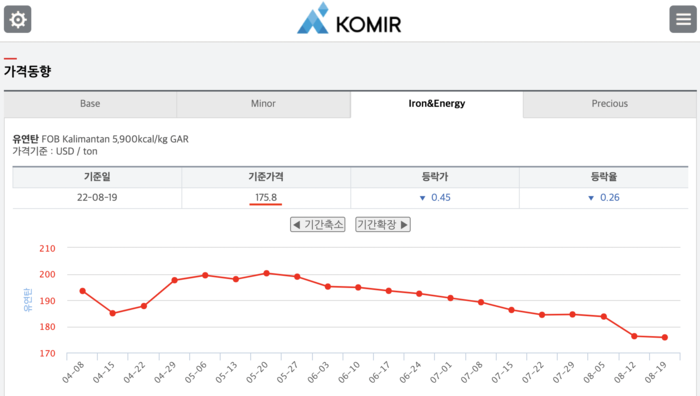The height and width of the screenshot is (396, 700).
Task: Click the KOMIR logo
Action: (349, 19)
